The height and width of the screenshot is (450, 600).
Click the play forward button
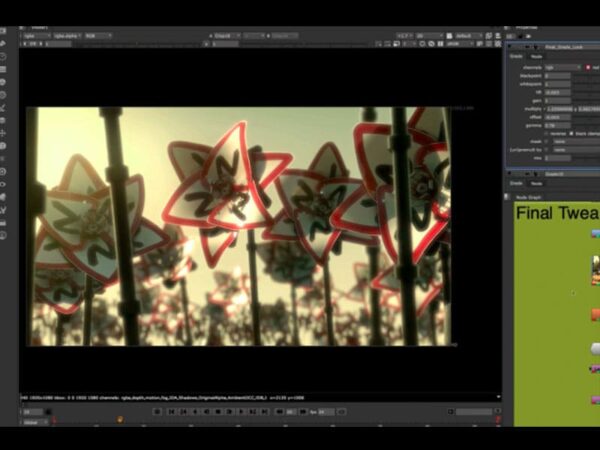[x=241, y=412]
